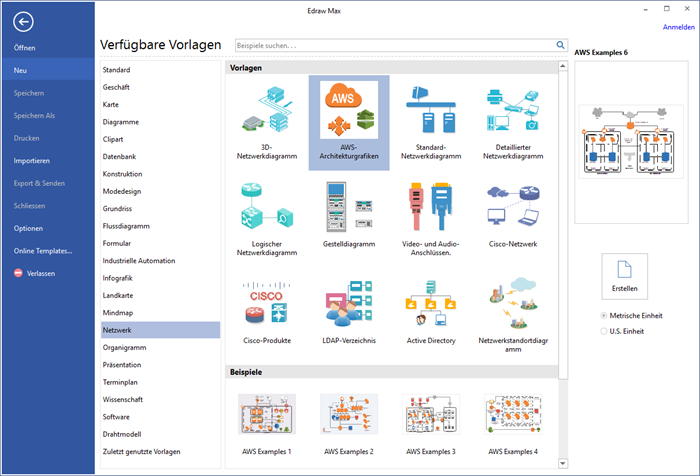Viewport: 700px width, 476px height.
Task: Click the search magnifier icon
Action: pos(560,45)
